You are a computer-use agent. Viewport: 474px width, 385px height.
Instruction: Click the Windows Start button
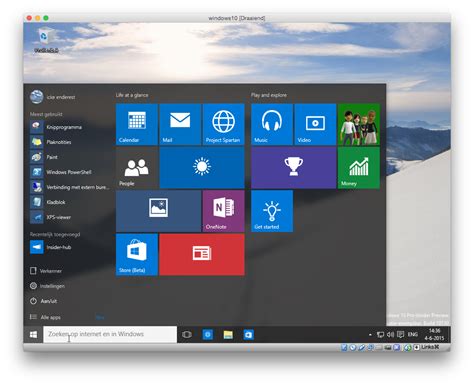coord(33,334)
